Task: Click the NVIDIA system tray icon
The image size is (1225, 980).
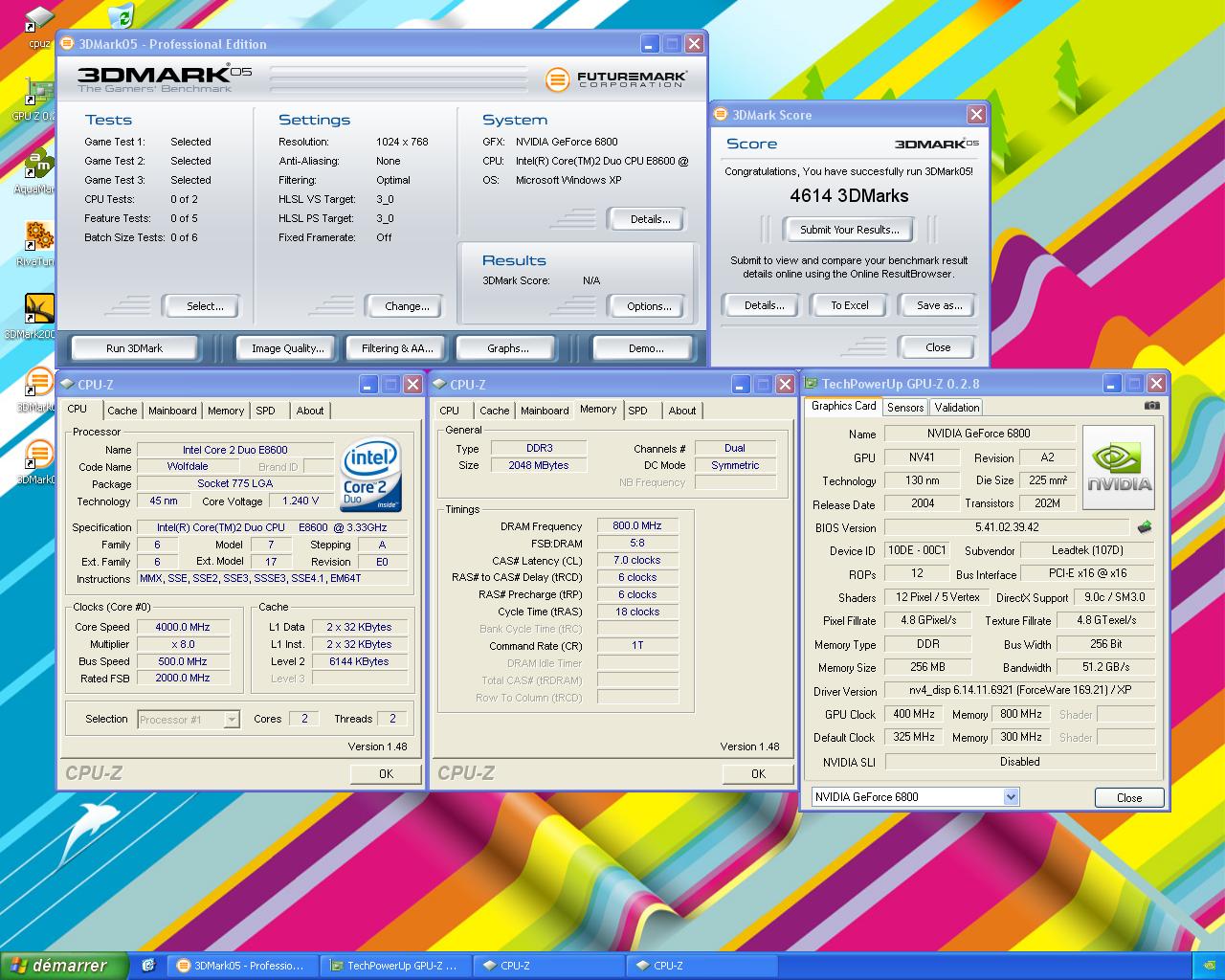Action: click(x=1209, y=966)
